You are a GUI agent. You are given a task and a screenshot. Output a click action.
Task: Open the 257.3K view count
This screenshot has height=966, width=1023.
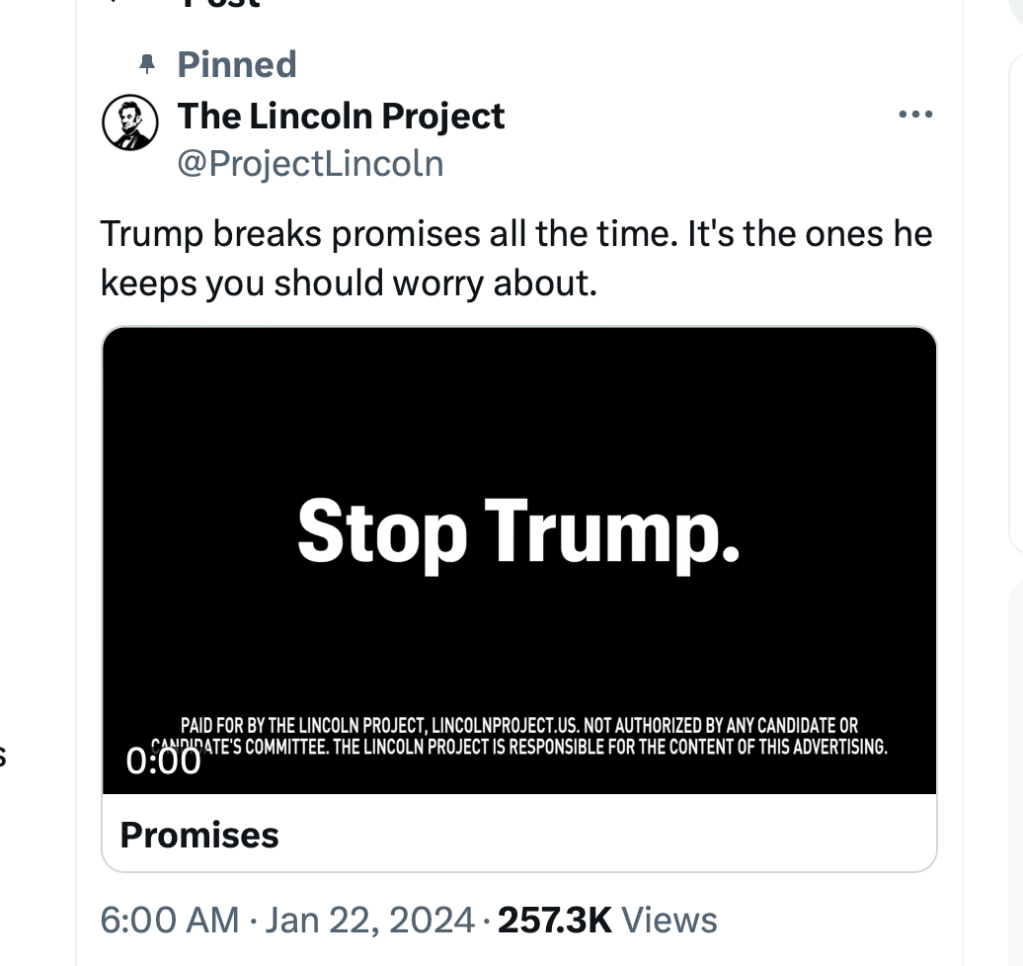point(553,920)
